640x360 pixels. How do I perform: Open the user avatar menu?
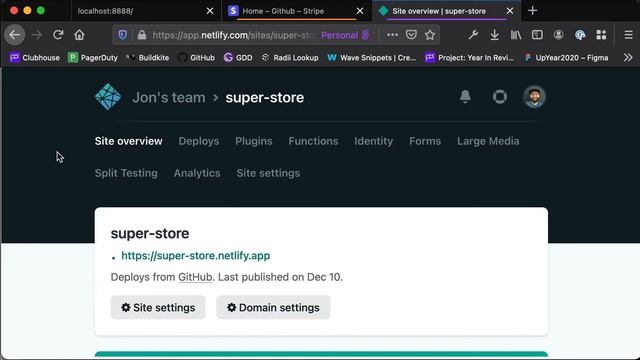pos(534,97)
